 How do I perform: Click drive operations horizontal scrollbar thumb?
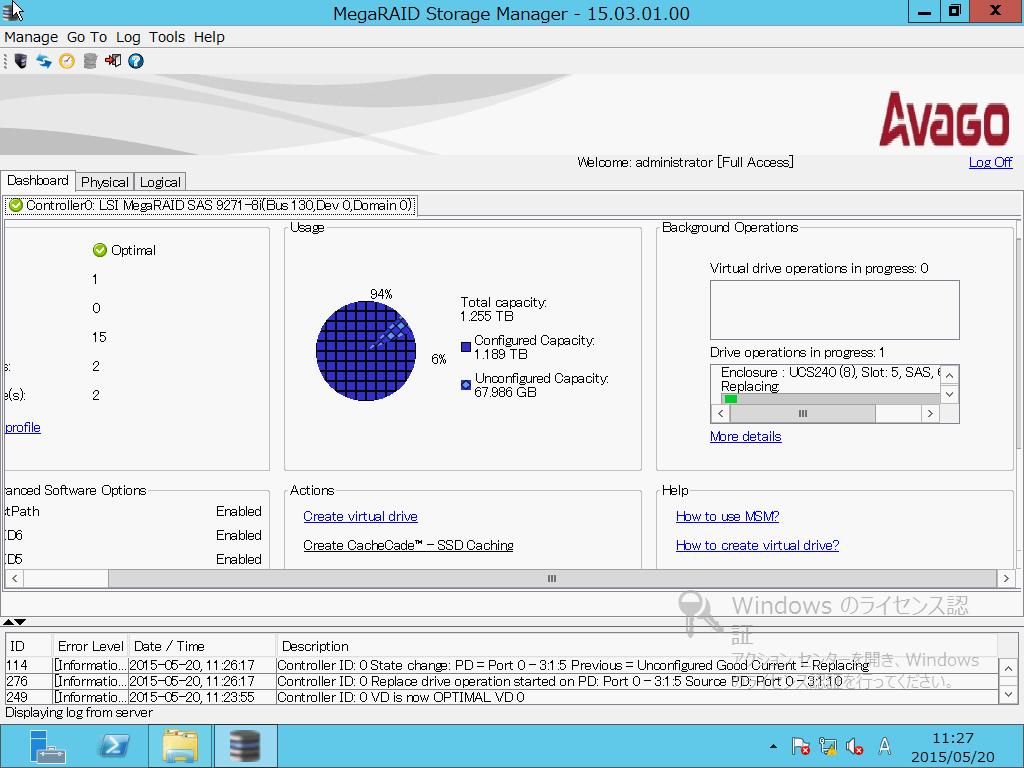[803, 413]
